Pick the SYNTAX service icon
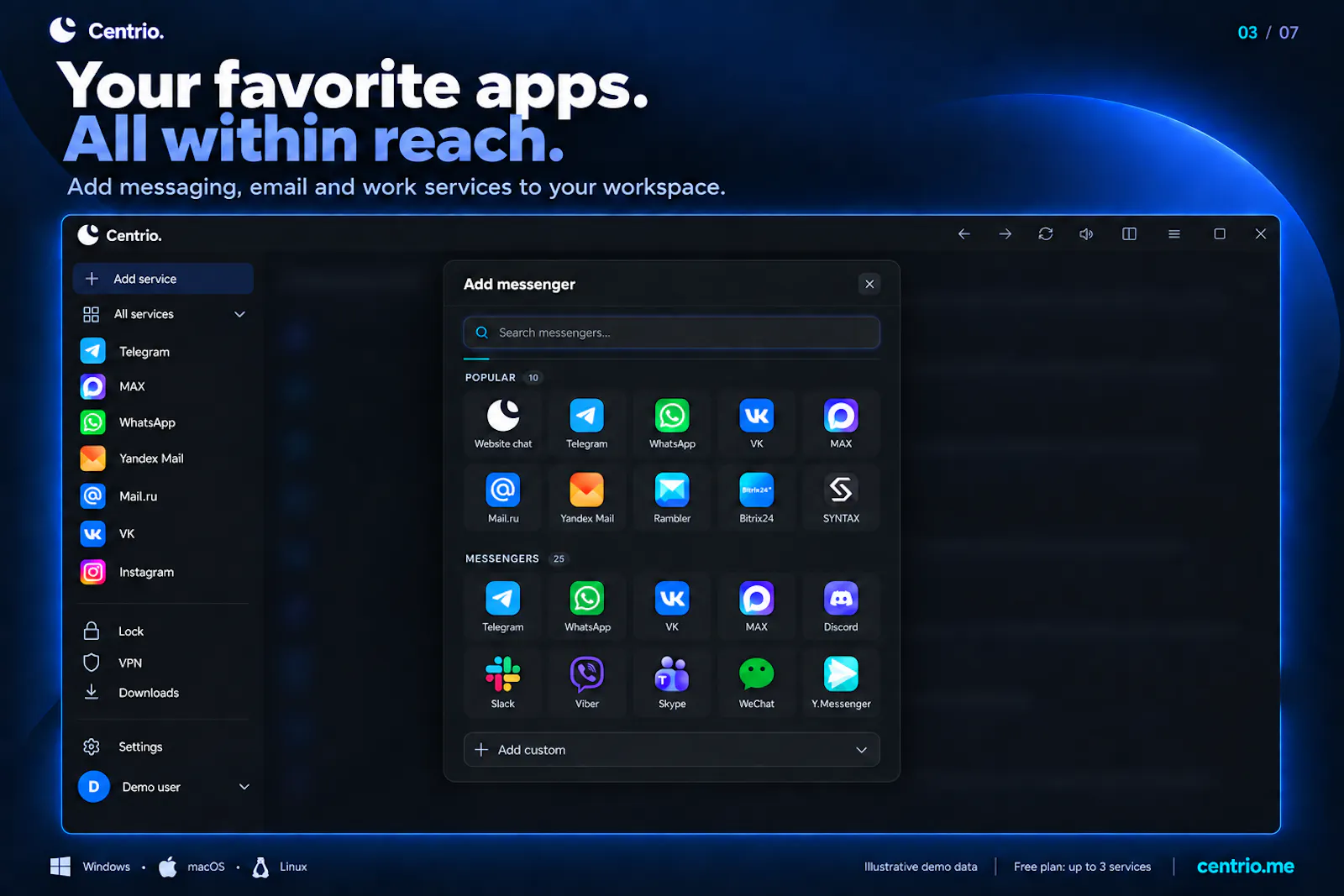 coord(841,498)
